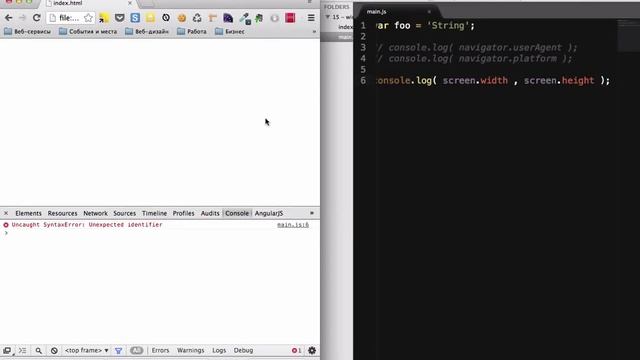
Task: Switch to Timeline tab in DevTools
Action: [154, 213]
